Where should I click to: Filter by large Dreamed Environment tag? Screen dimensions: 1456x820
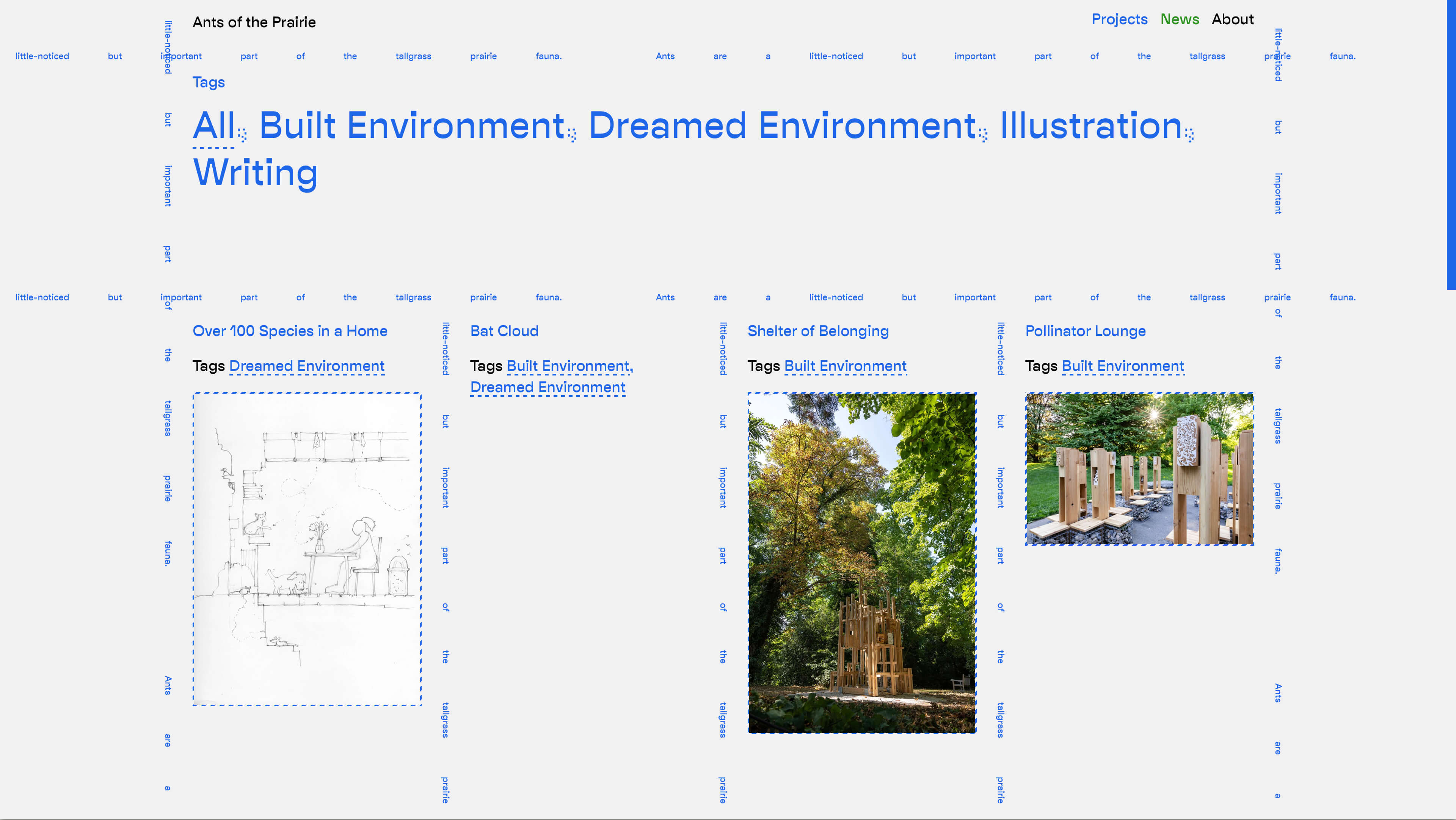(x=782, y=126)
